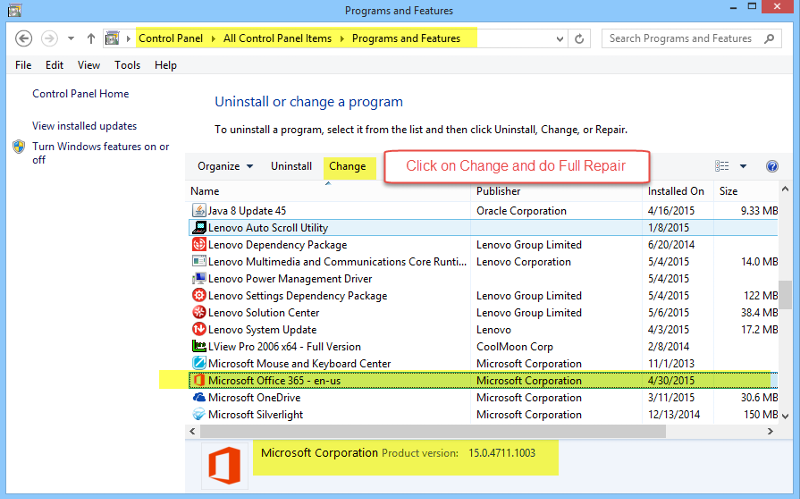
Task: Click the 38.4 MB size cell
Action: [x=759, y=313]
